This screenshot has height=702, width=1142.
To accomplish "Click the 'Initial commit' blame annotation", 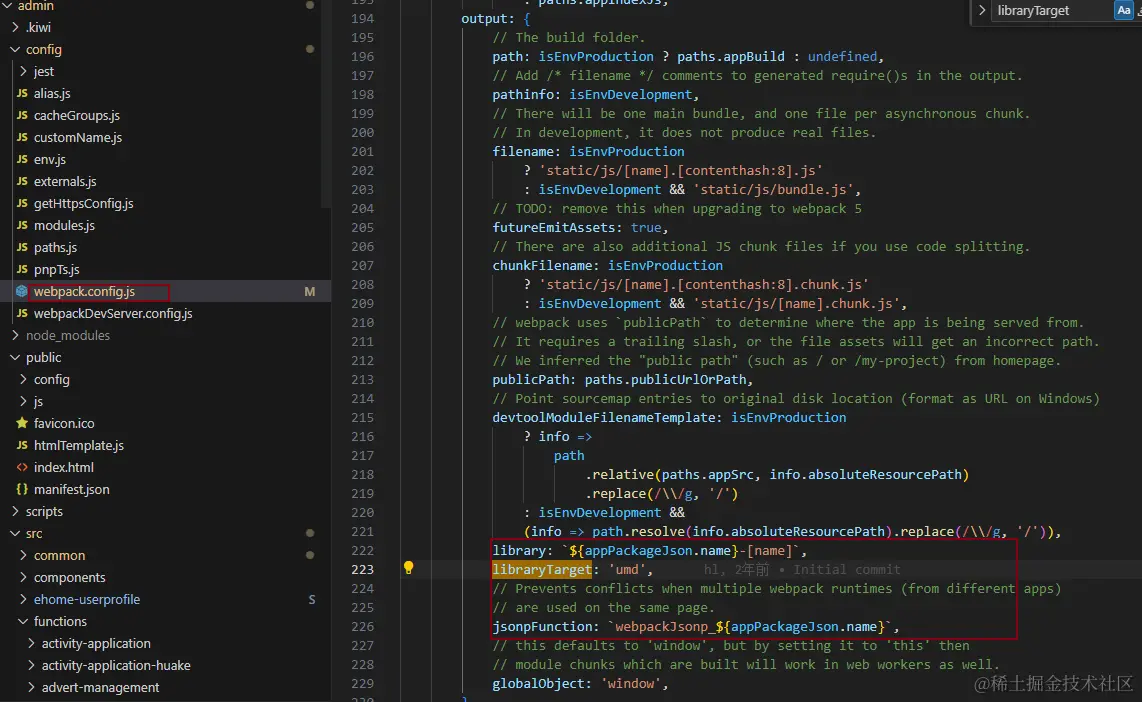I will point(846,569).
